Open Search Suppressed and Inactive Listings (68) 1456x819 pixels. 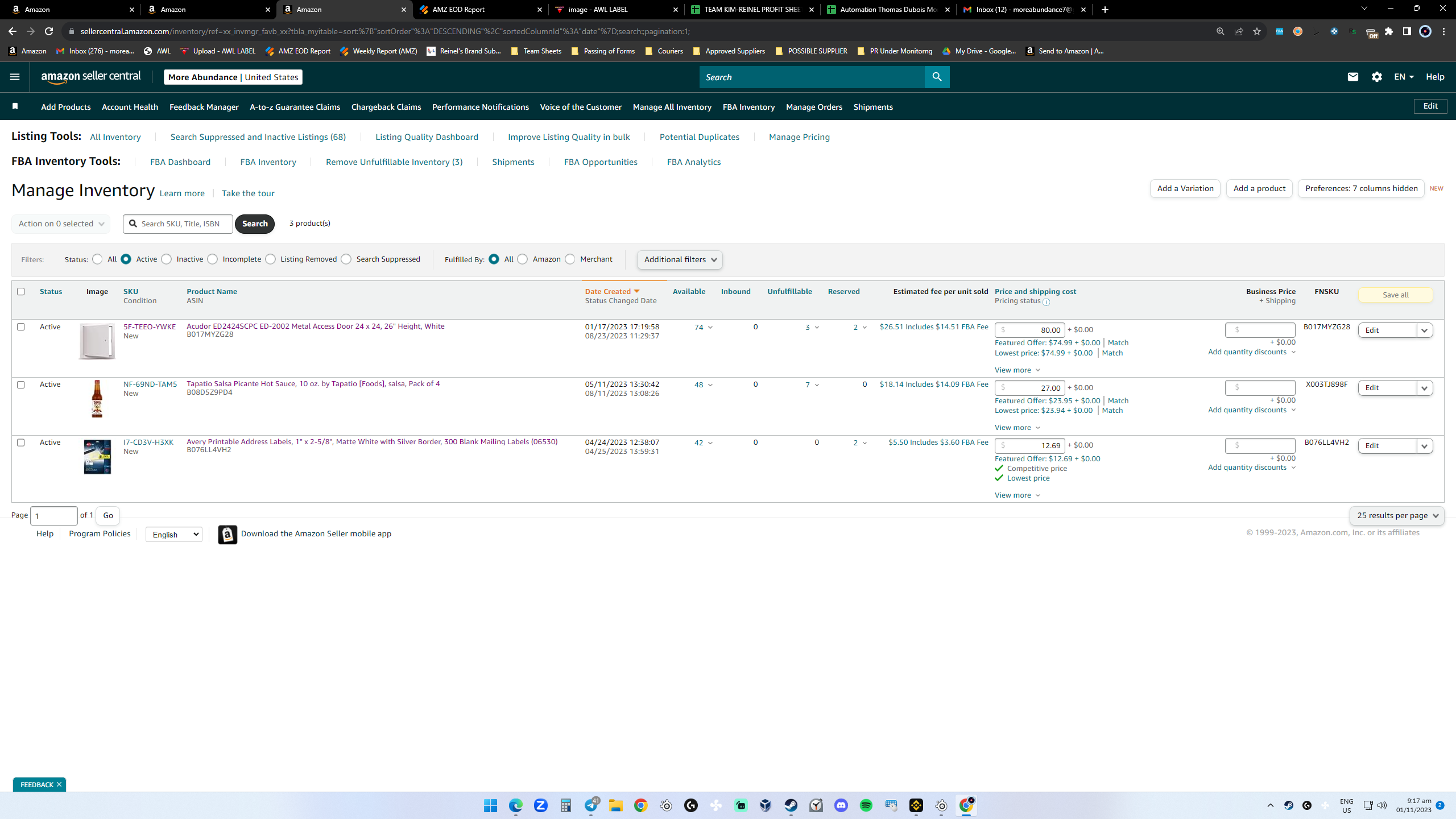[x=258, y=137]
